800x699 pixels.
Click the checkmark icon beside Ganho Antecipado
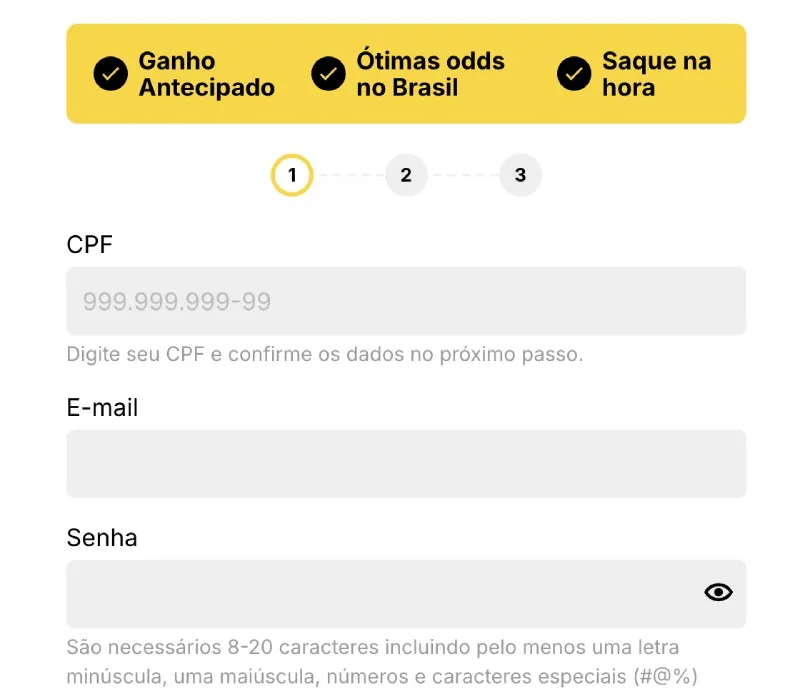point(110,74)
